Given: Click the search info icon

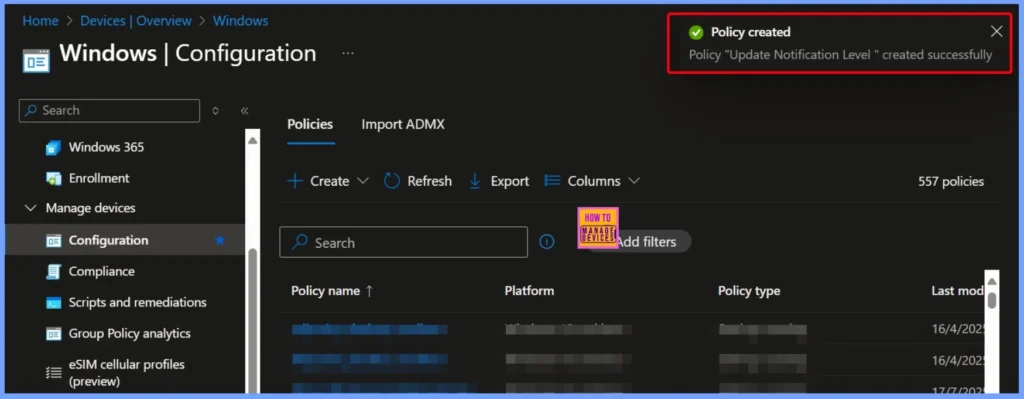Looking at the screenshot, I should [x=547, y=242].
